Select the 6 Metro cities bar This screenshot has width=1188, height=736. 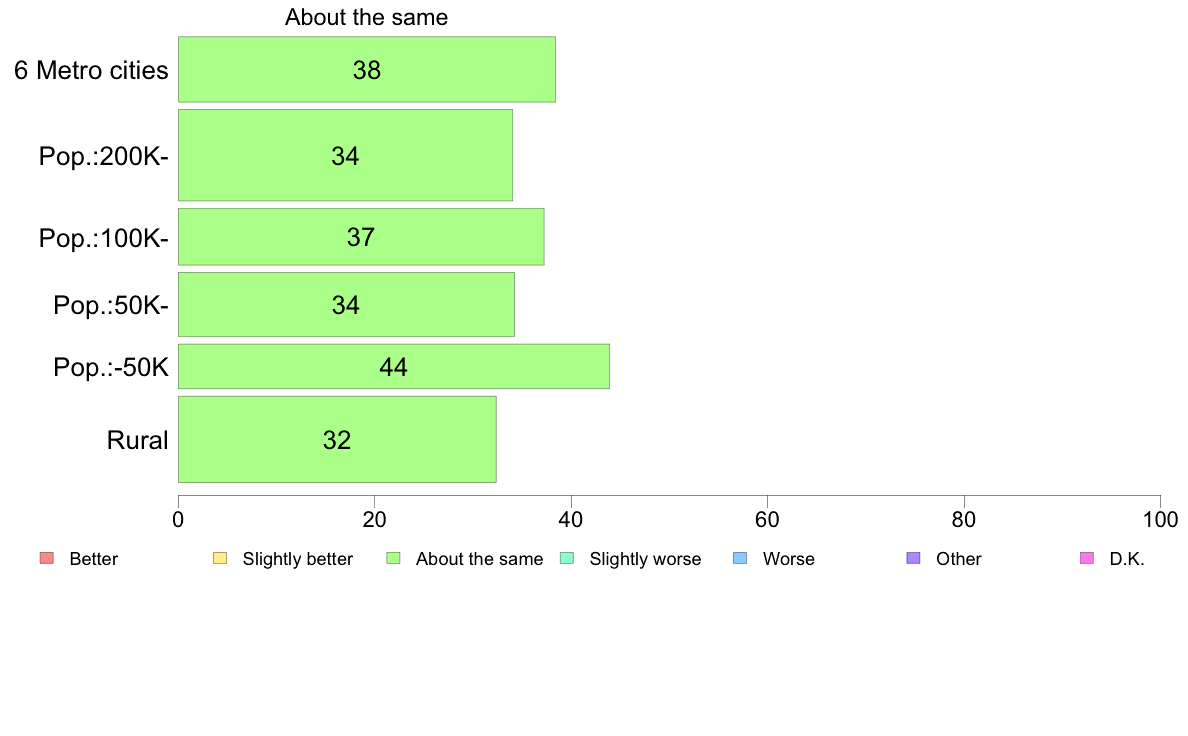tap(367, 70)
